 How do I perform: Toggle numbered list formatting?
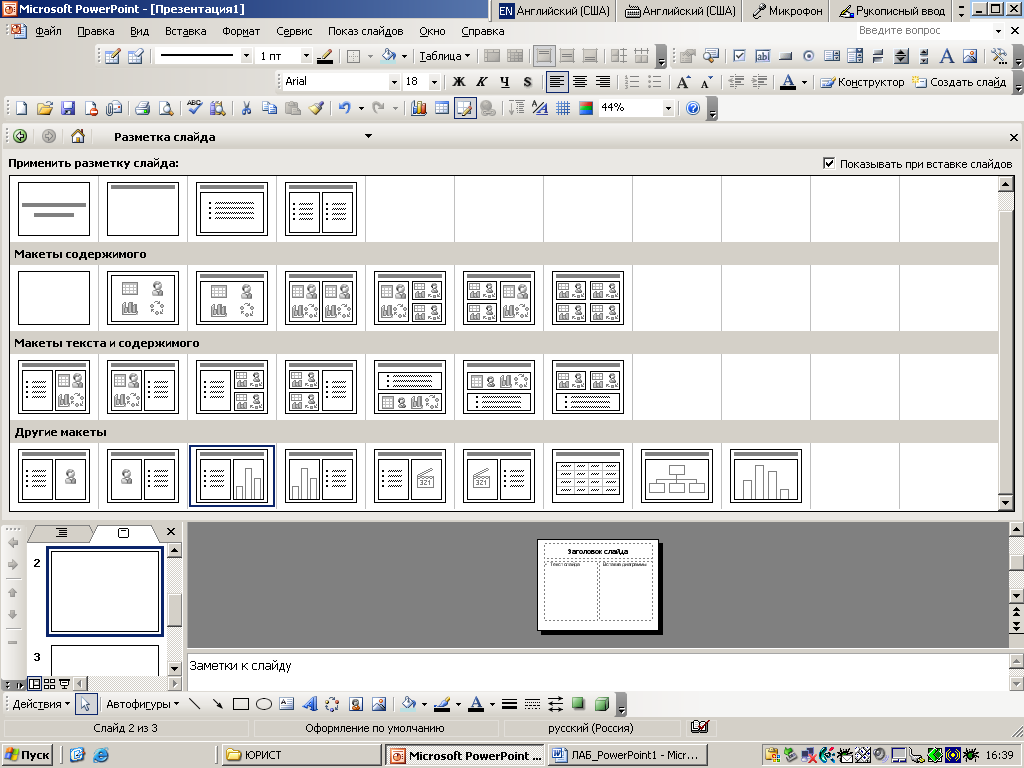tap(632, 82)
